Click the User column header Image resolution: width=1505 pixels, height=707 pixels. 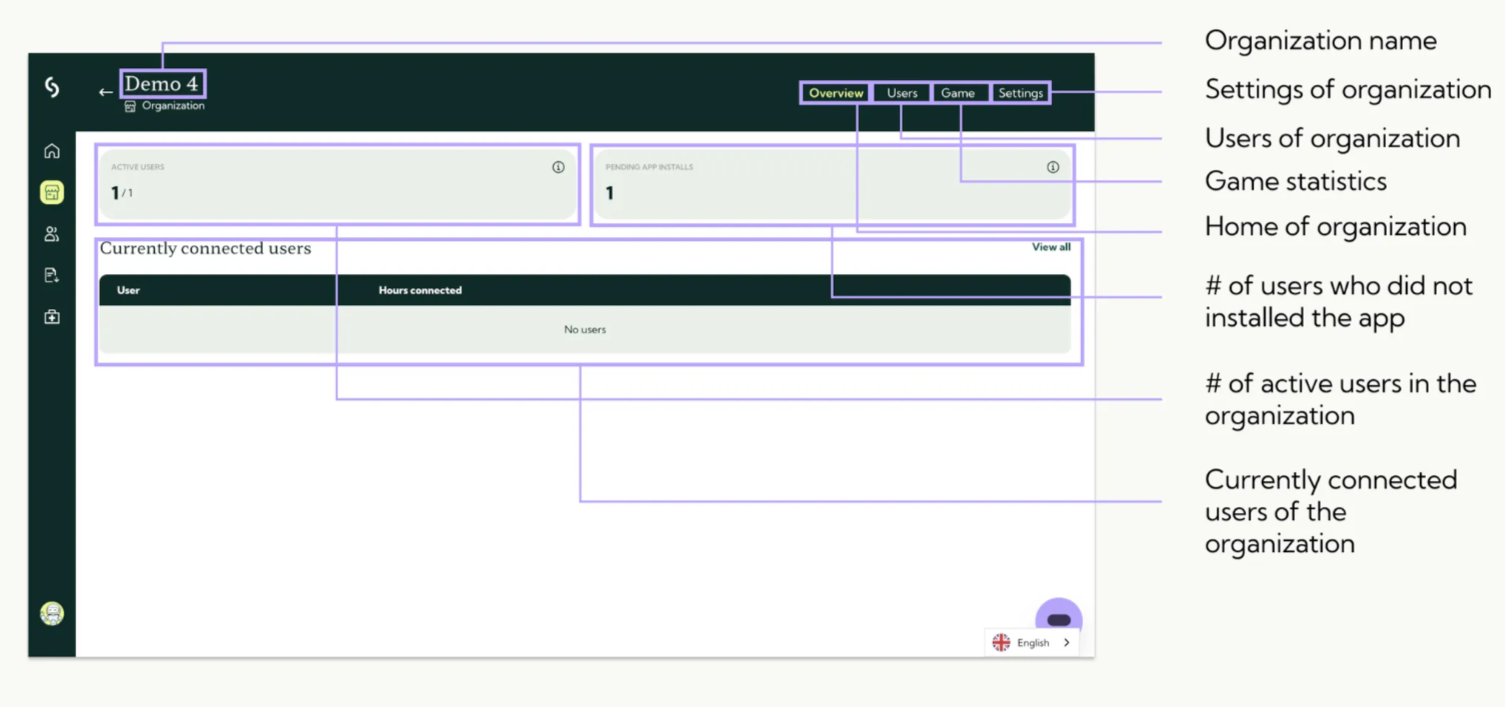pyautogui.click(x=128, y=290)
